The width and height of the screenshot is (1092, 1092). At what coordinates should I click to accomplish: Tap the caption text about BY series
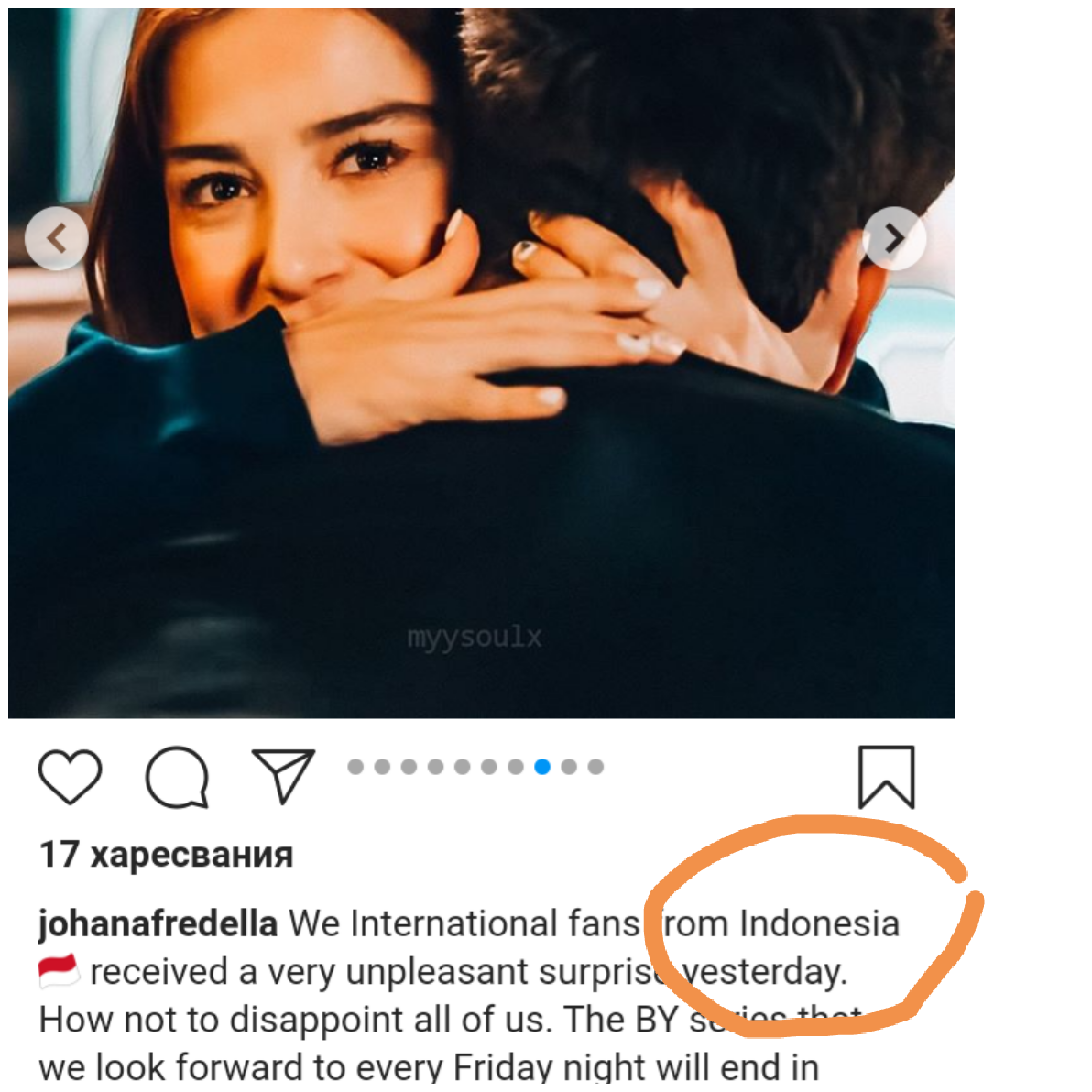pos(468,995)
